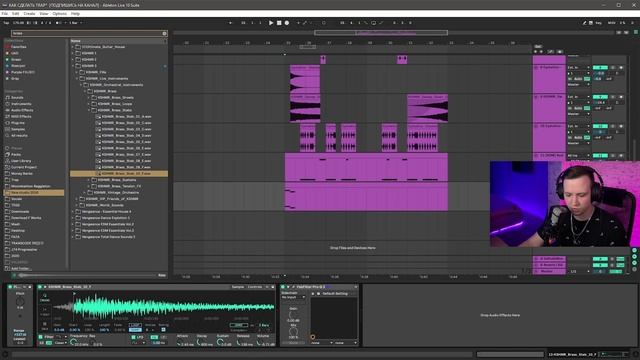Expand the KSHMR 1 folder

click(x=73, y=53)
